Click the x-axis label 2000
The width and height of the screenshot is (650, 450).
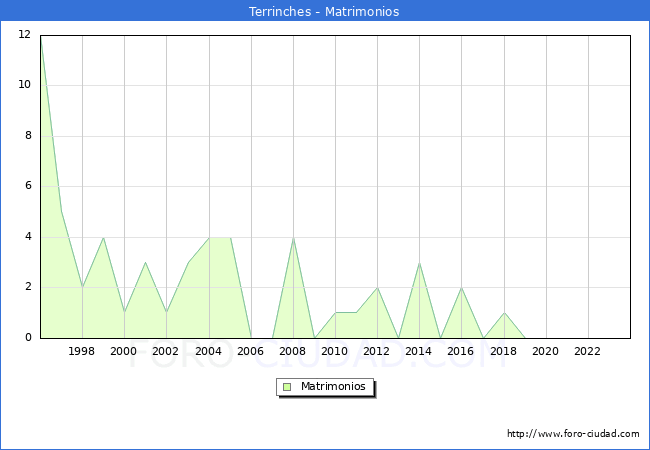pos(124,351)
